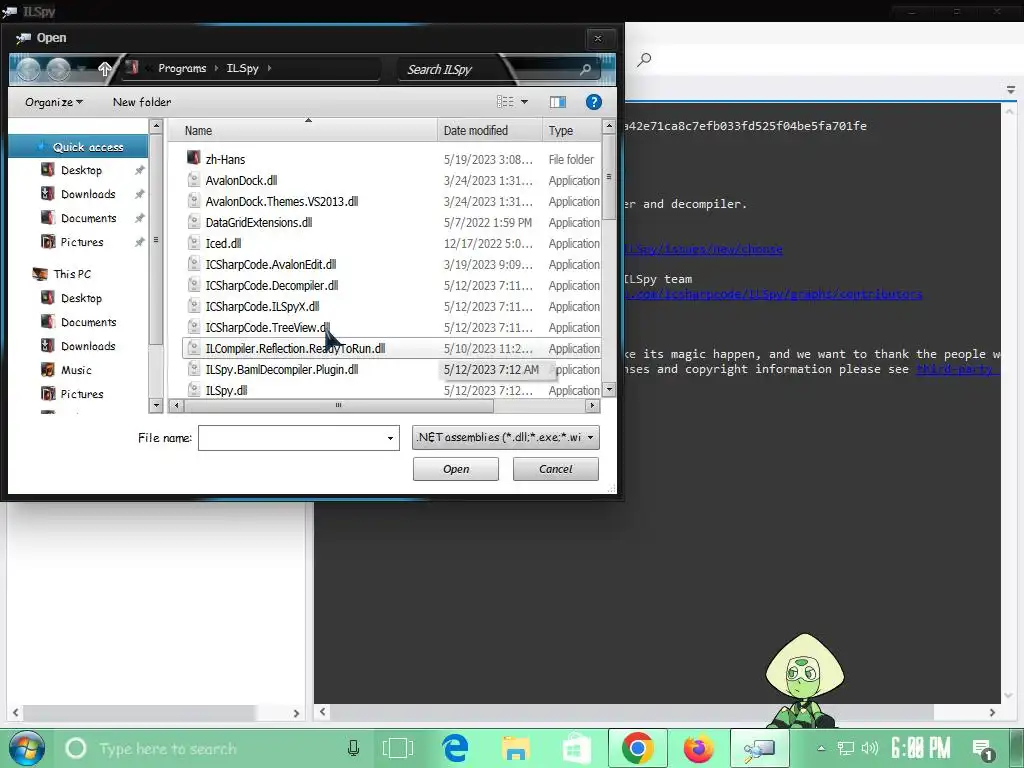This screenshot has height=768, width=1024.
Task: Open the ILSpy panel options dropdown arrow
Action: click(x=1010, y=90)
